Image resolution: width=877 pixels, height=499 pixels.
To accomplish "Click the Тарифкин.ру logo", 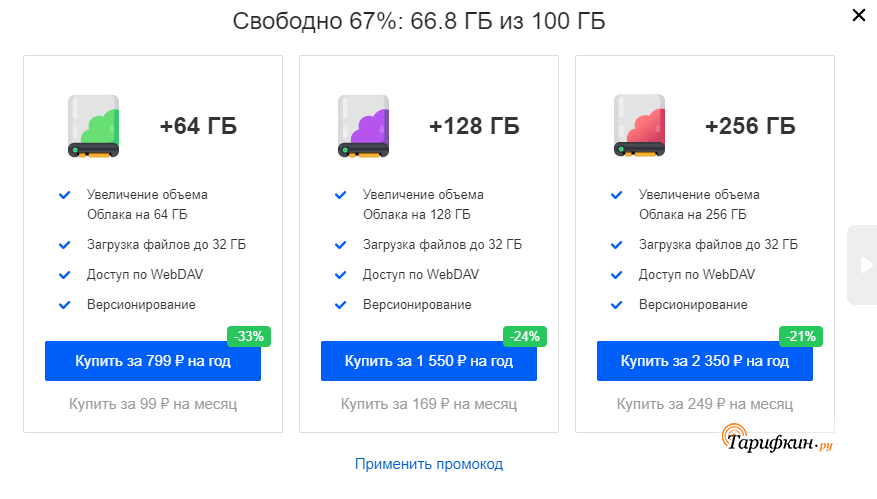I will point(778,441).
